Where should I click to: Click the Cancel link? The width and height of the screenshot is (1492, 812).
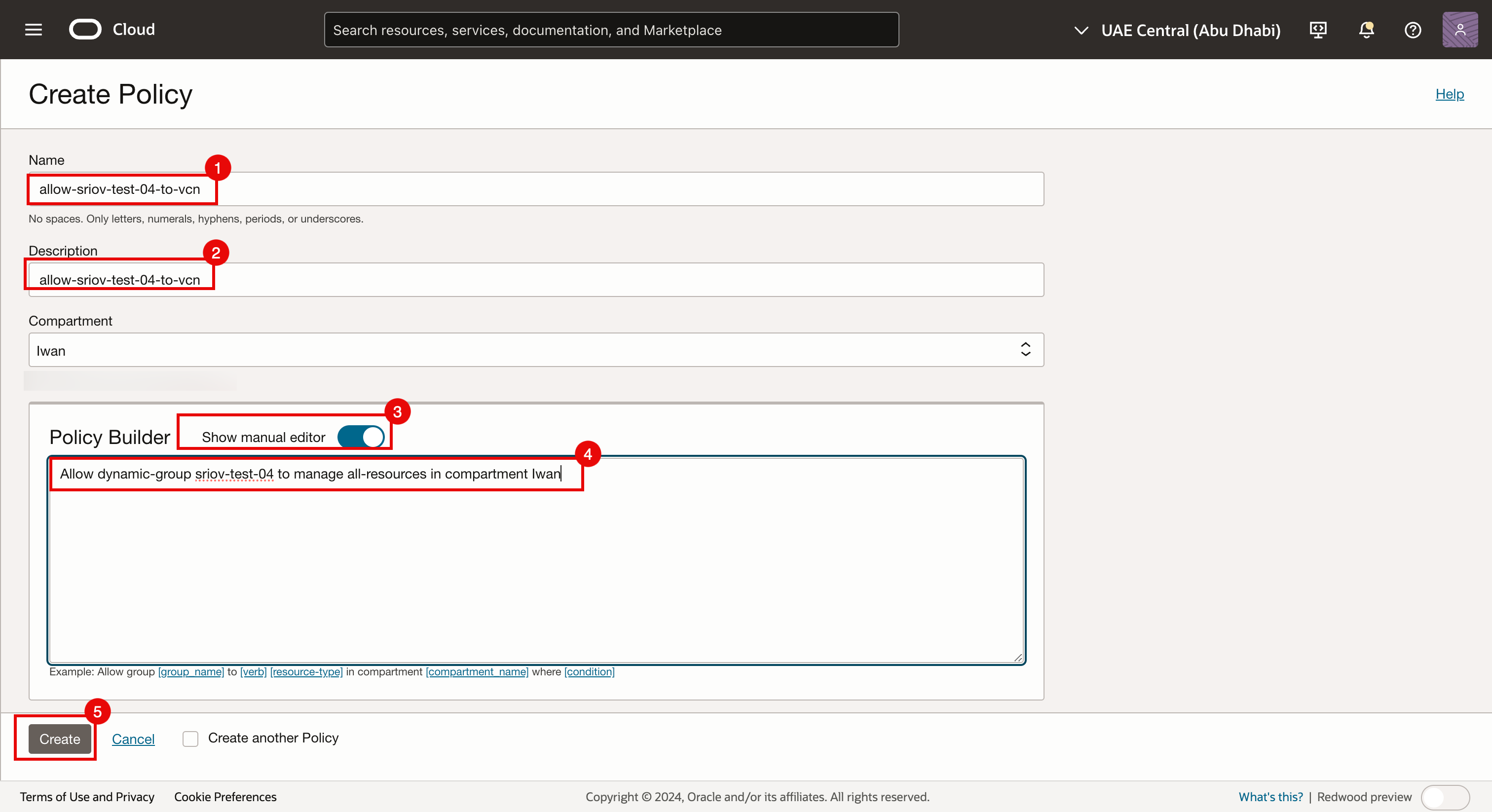pos(133,739)
